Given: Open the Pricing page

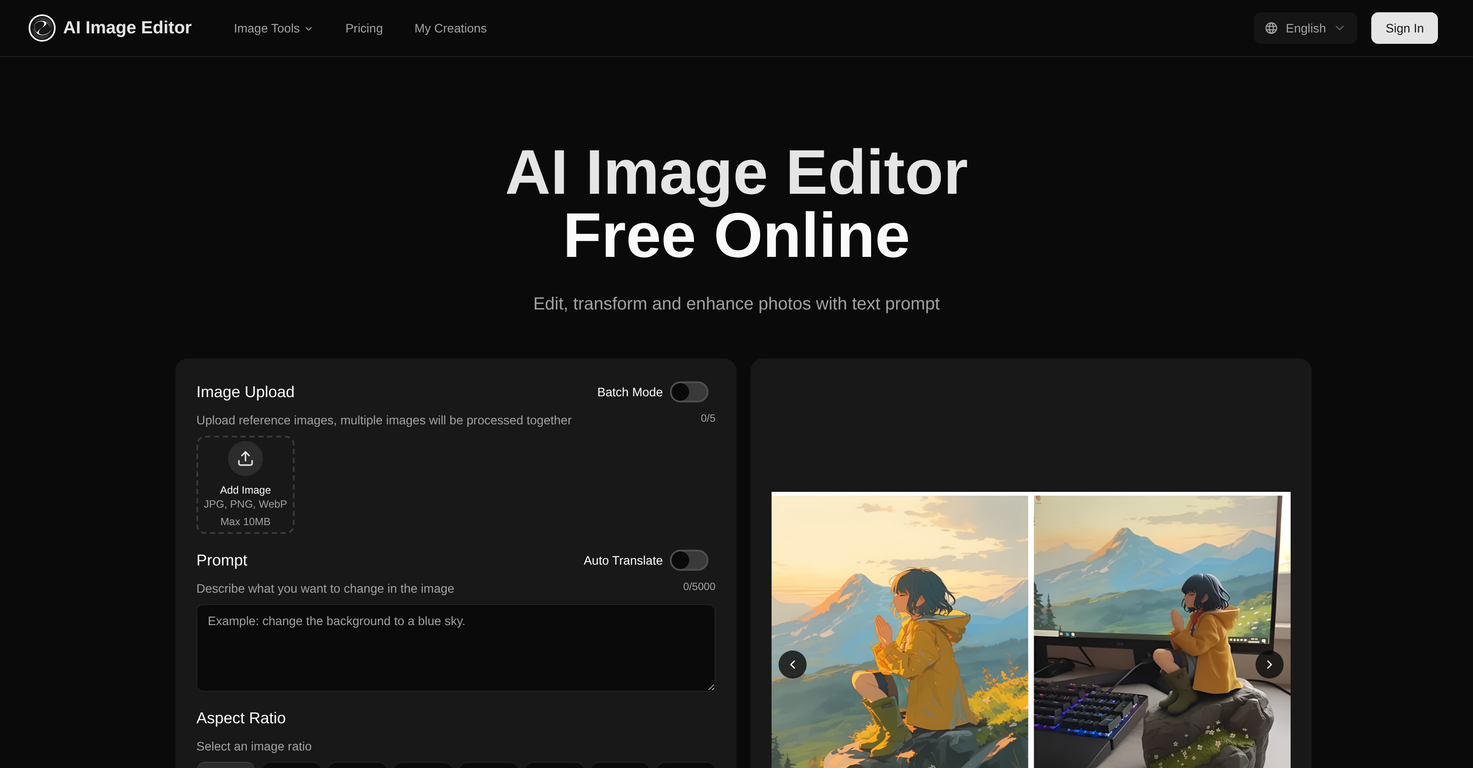Looking at the screenshot, I should tap(364, 27).
